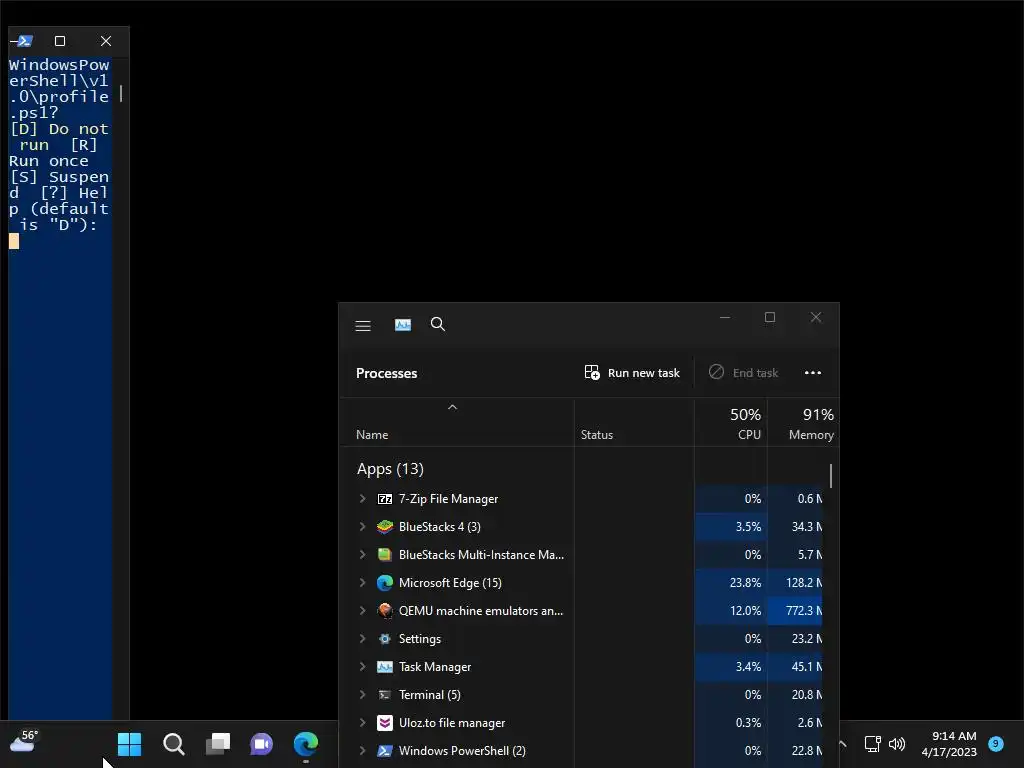Expand the 7-Zip File Manager process
The height and width of the screenshot is (768, 1024).
(362, 498)
